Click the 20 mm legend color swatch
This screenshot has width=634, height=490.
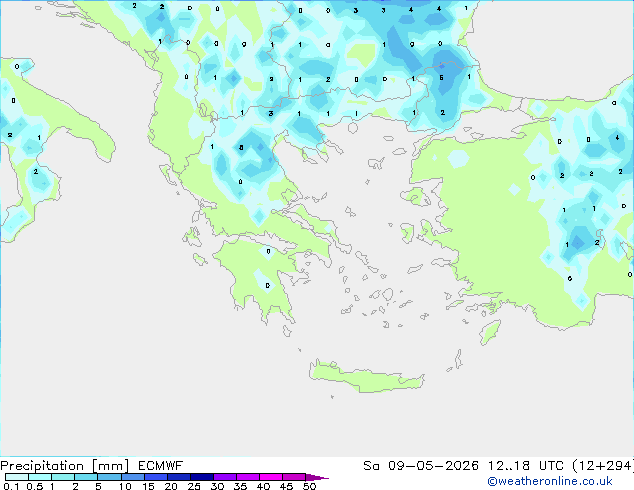(x=178, y=477)
